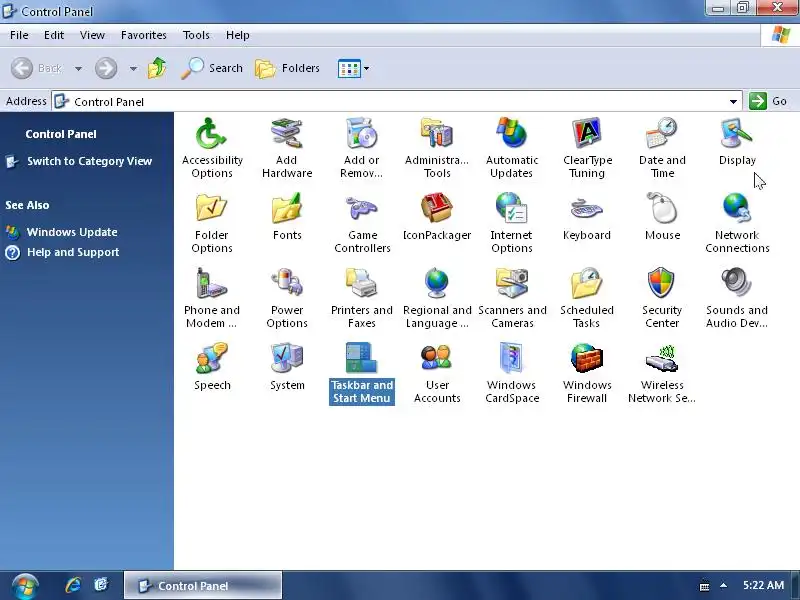Click the Up one level toolbar button

tap(157, 68)
